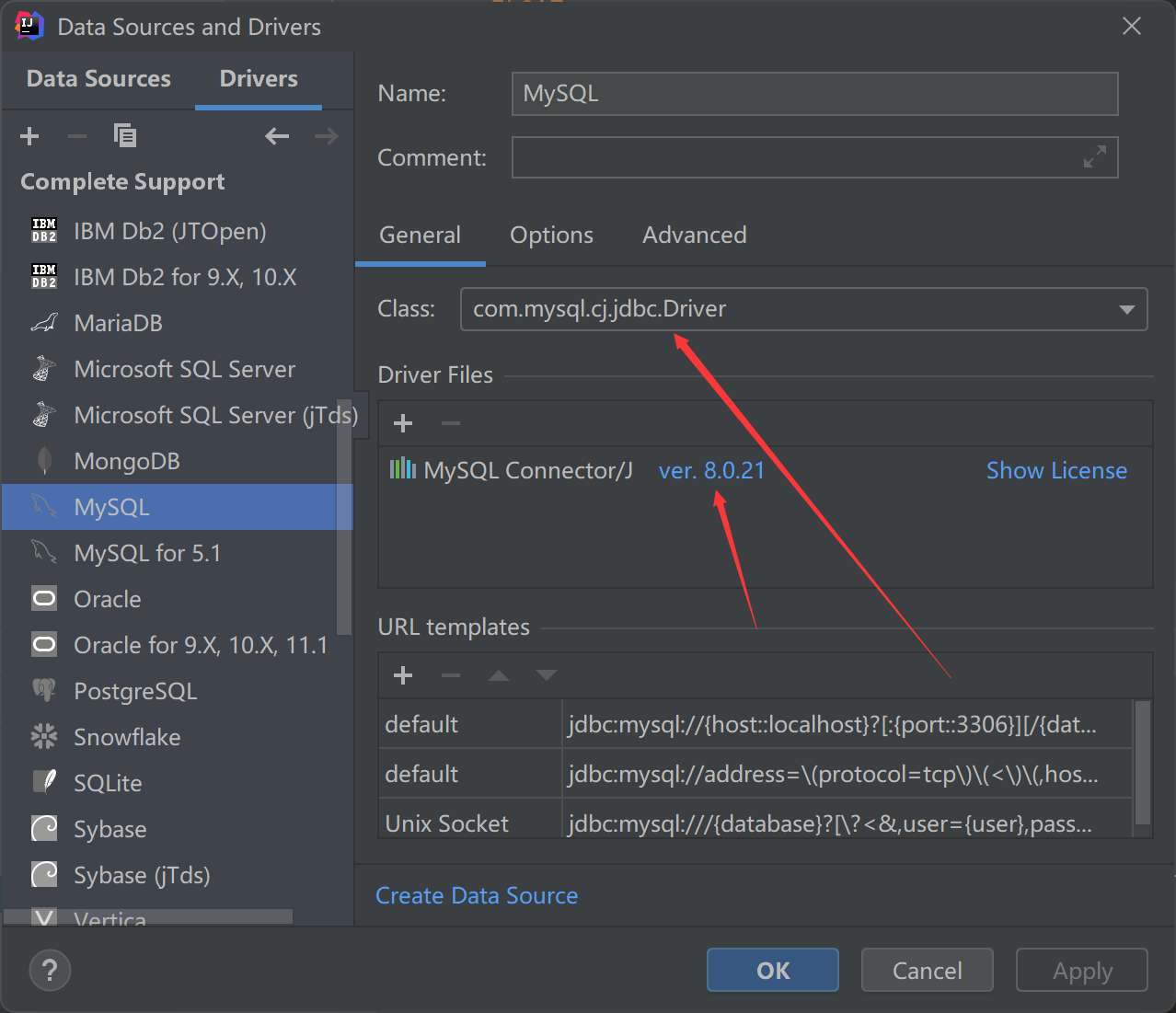Click the Create Data Source link

tap(477, 895)
